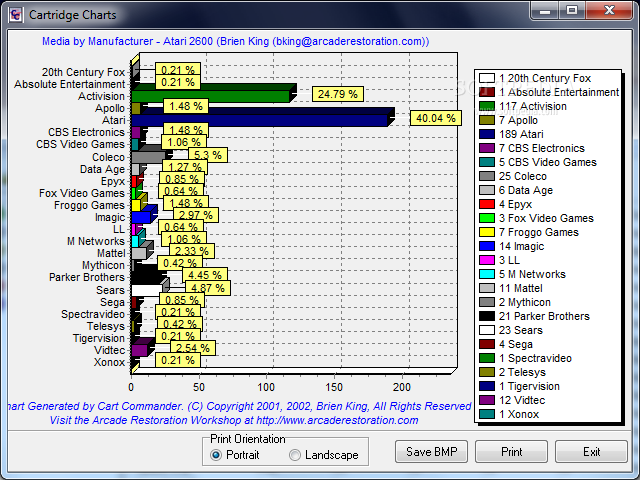The width and height of the screenshot is (640, 480).
Task: Click the CBS Video Games axis label
Action: pyautogui.click(x=80, y=144)
